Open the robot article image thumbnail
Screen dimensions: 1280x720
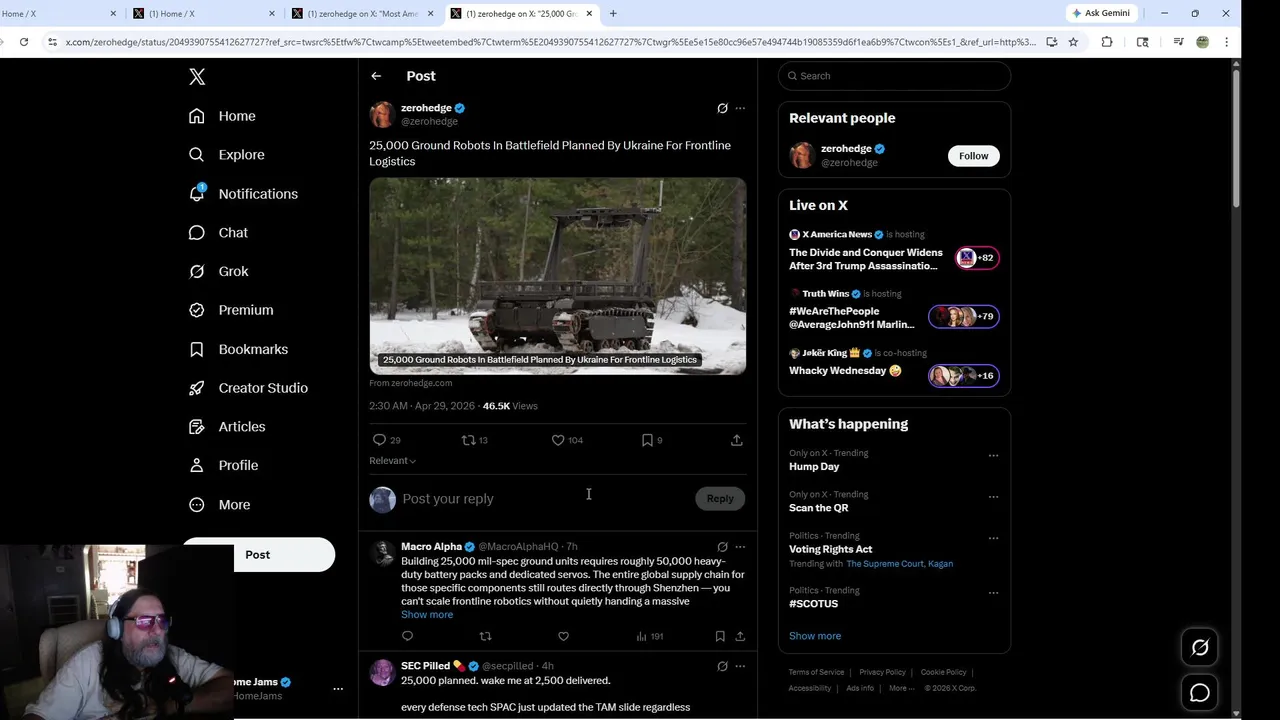tap(557, 276)
